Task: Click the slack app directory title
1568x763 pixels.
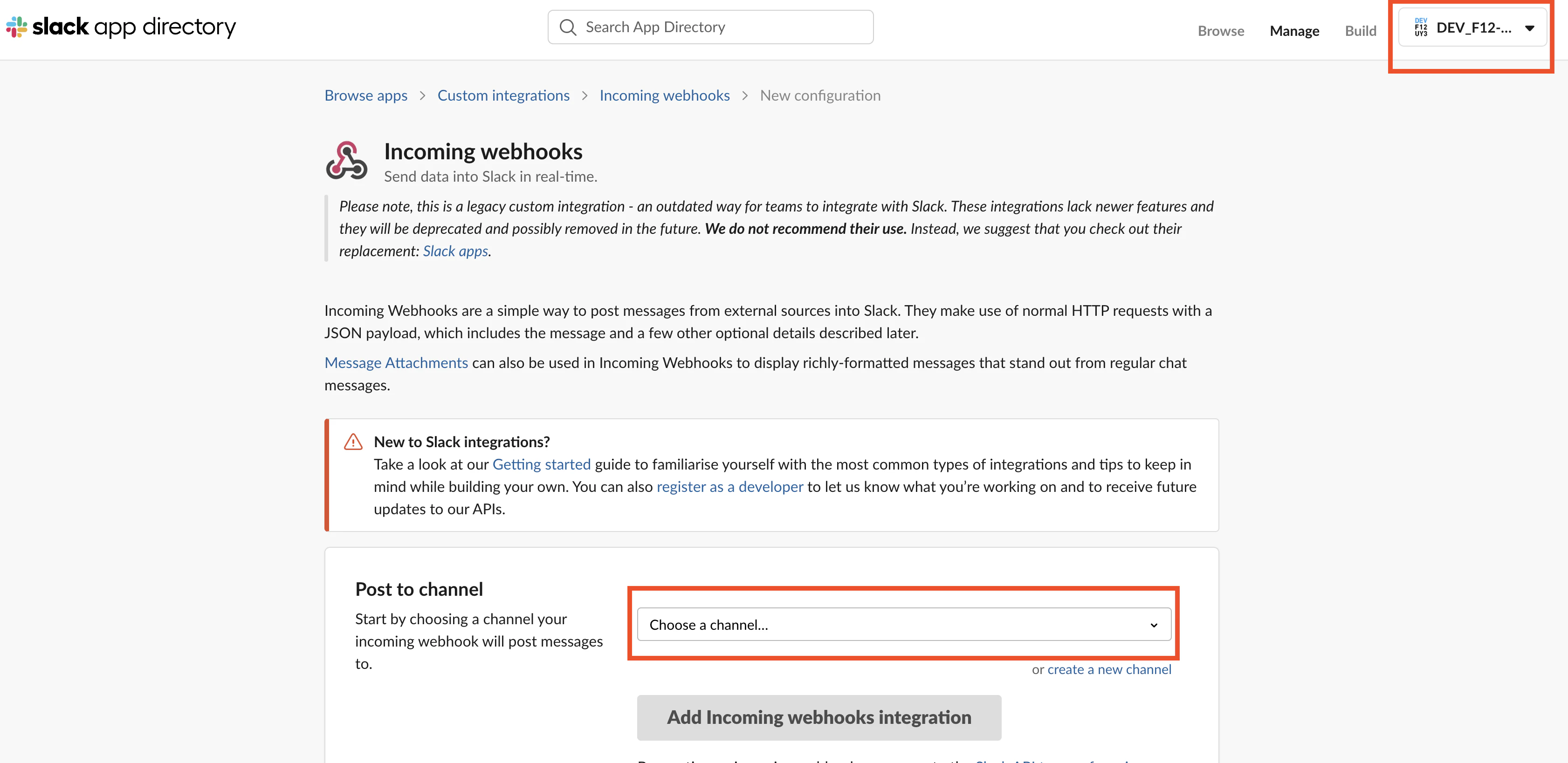Action: click(x=134, y=27)
